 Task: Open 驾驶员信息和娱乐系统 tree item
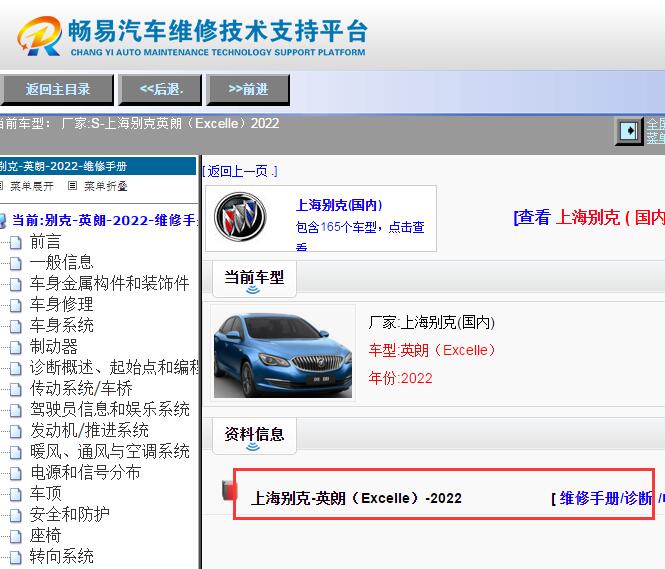109,410
